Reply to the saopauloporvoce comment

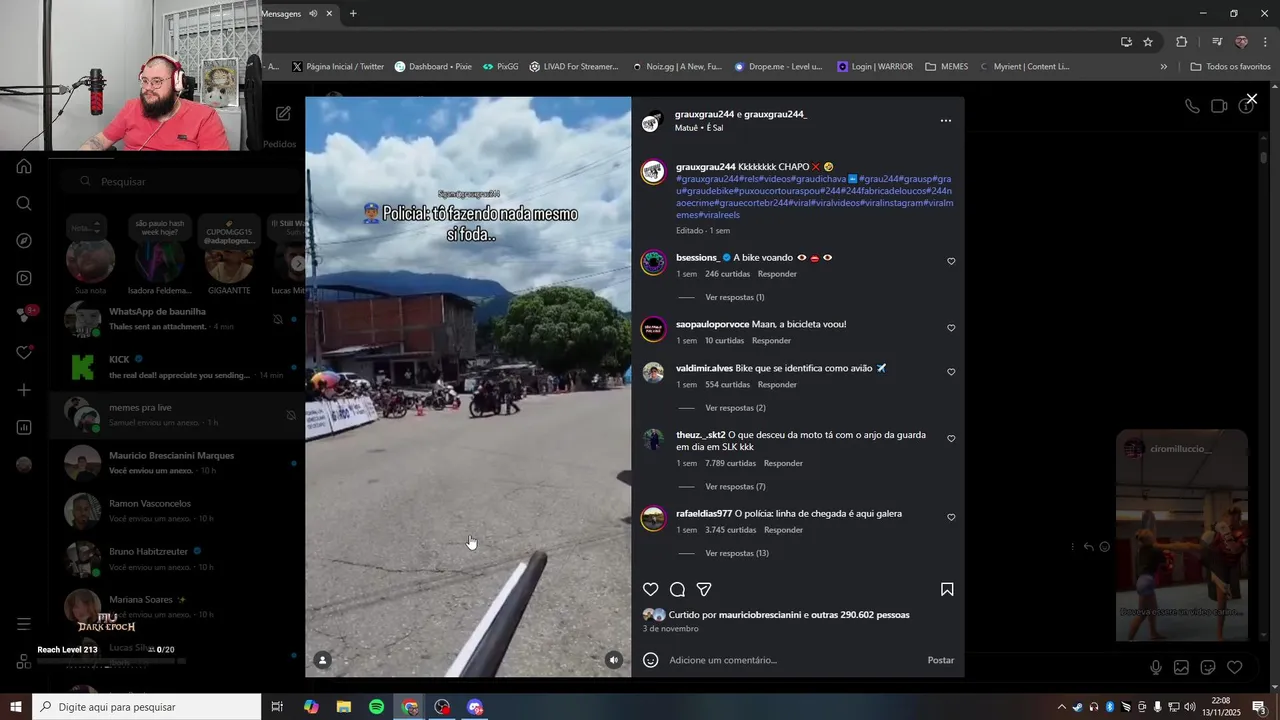click(771, 341)
